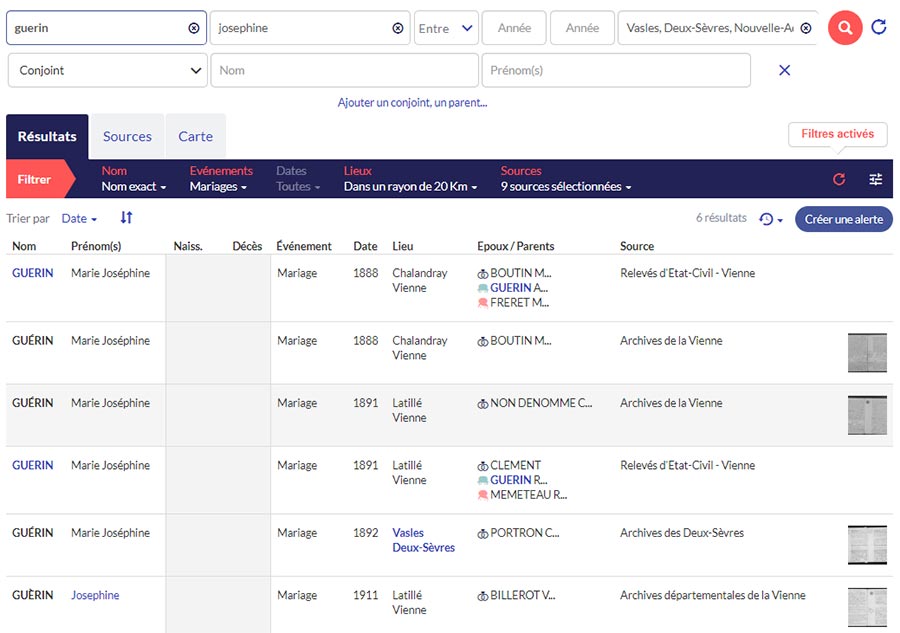
Task: Click the red search magnifier button
Action: pyautogui.click(x=845, y=28)
